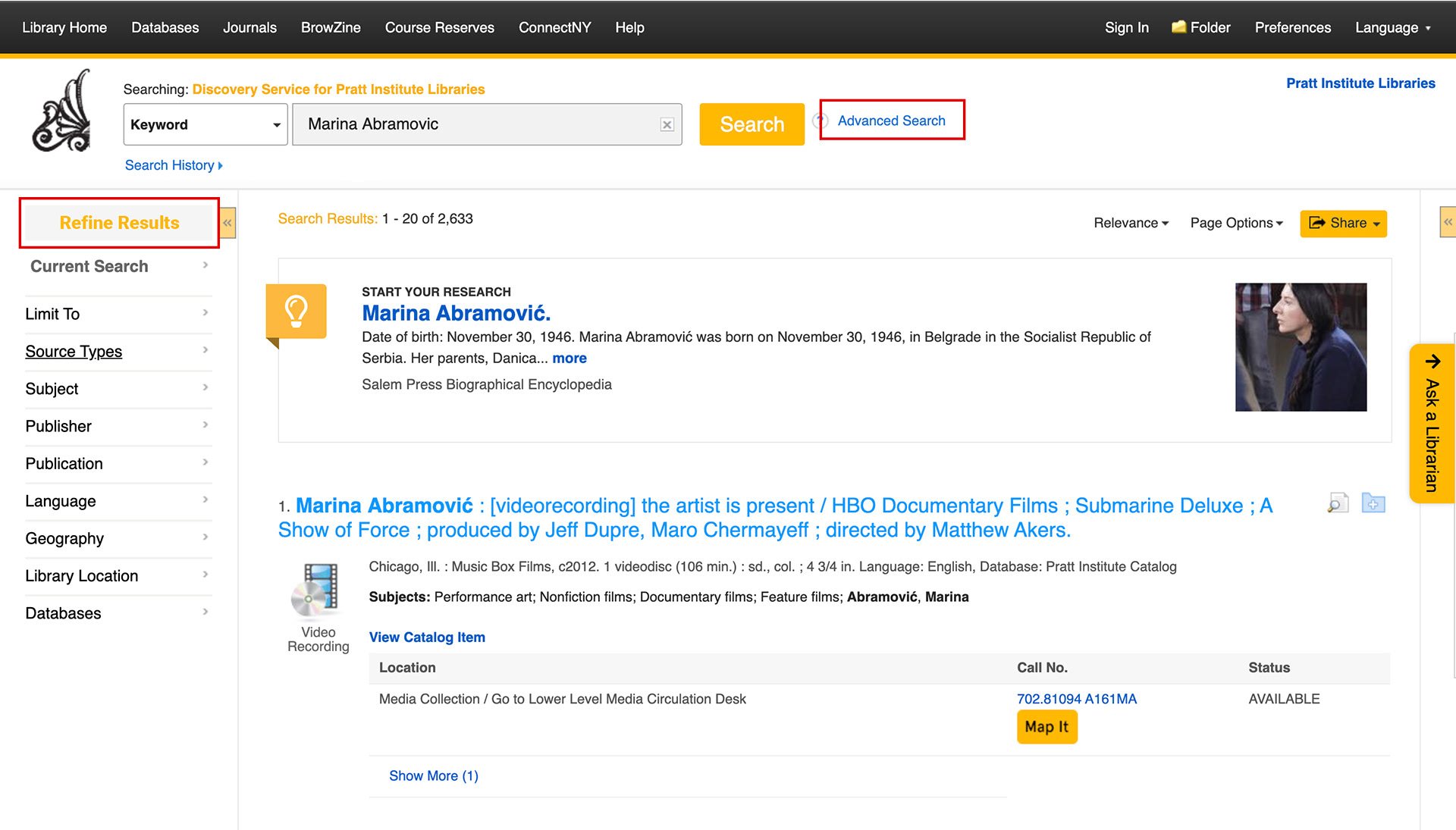The height and width of the screenshot is (830, 1456).
Task: Add result 1 to folder icon
Action: pyautogui.click(x=1373, y=503)
